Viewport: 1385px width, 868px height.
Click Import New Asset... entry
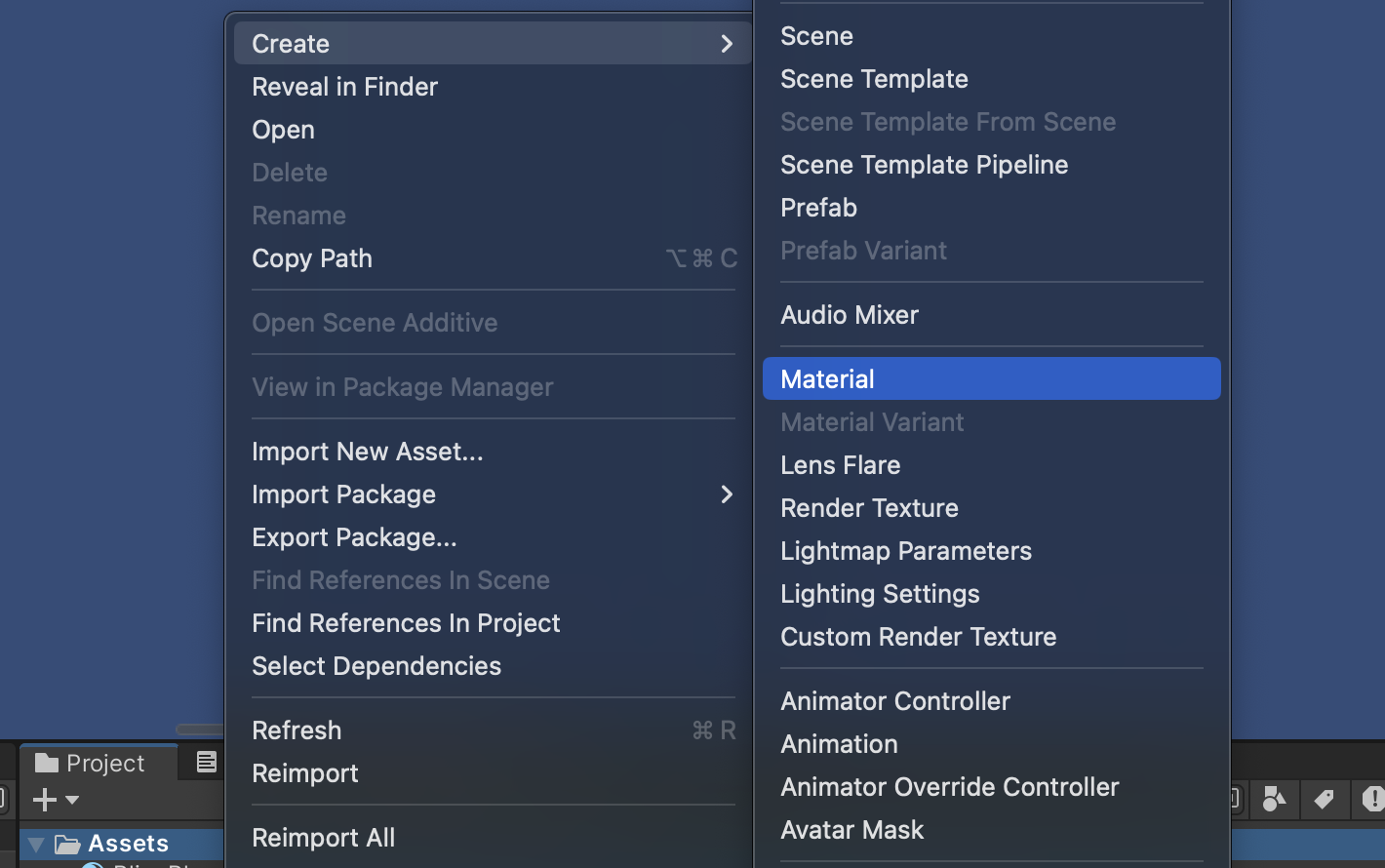[368, 452]
